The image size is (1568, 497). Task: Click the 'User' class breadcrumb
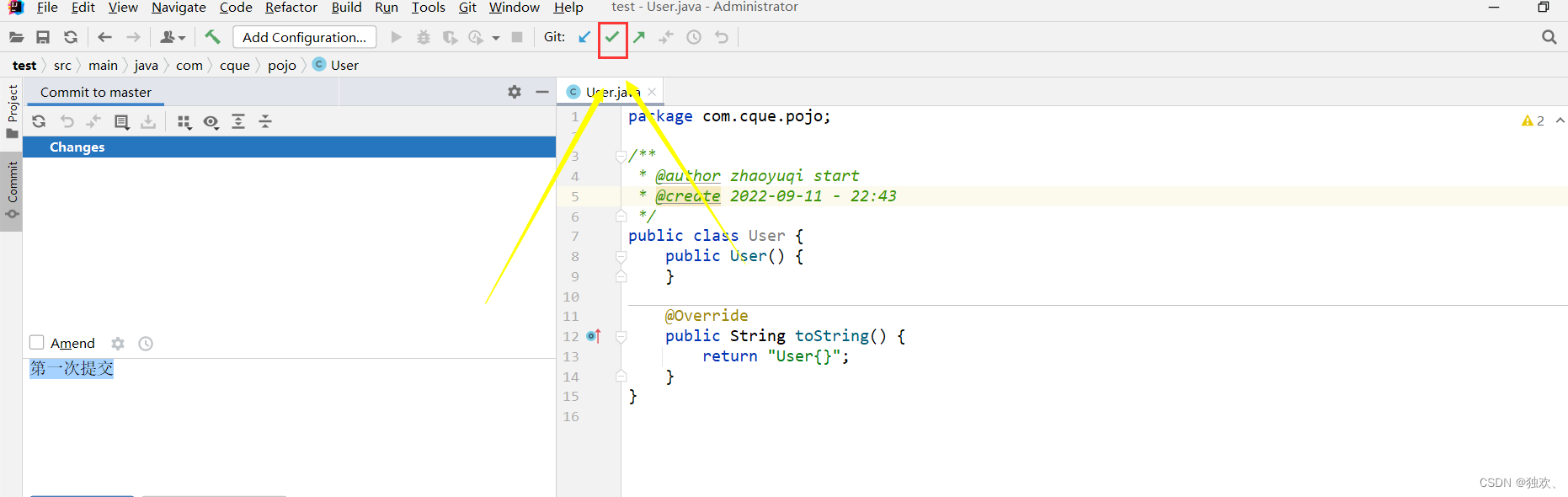(x=336, y=65)
